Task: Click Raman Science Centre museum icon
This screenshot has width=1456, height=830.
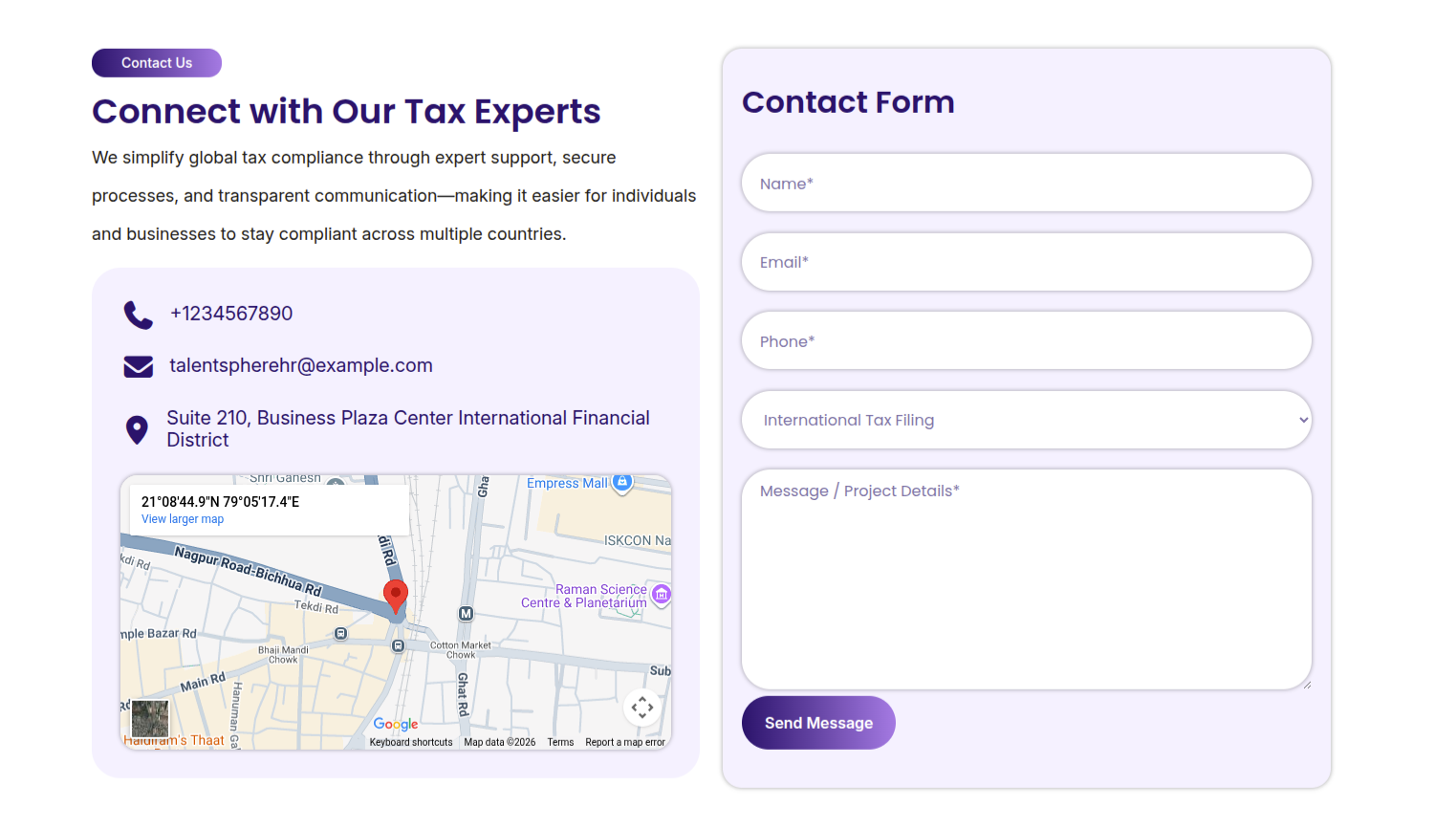Action: [x=661, y=595]
